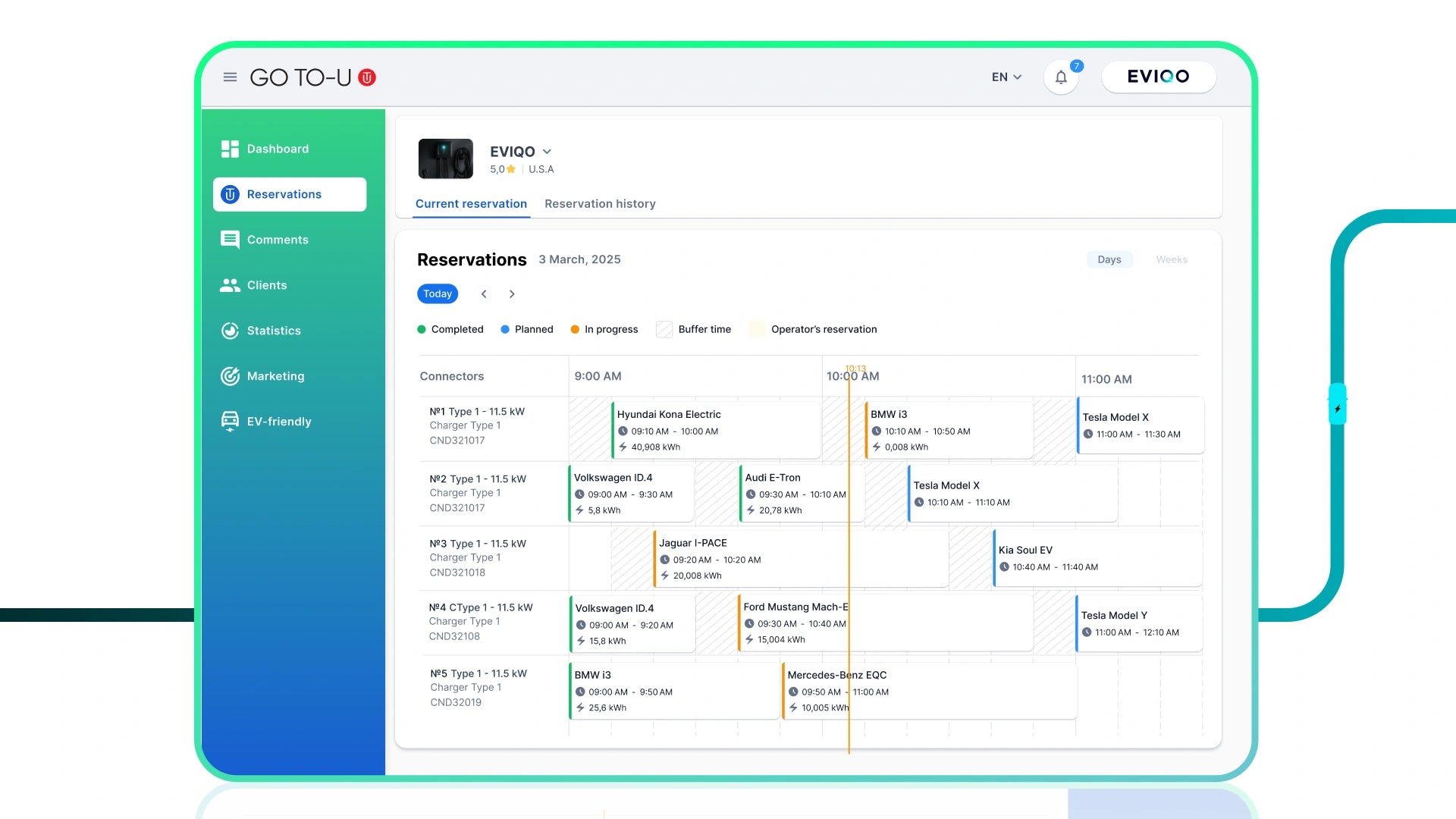Open the Statistics sidebar item
The width and height of the screenshot is (1456, 819).
[x=273, y=331]
